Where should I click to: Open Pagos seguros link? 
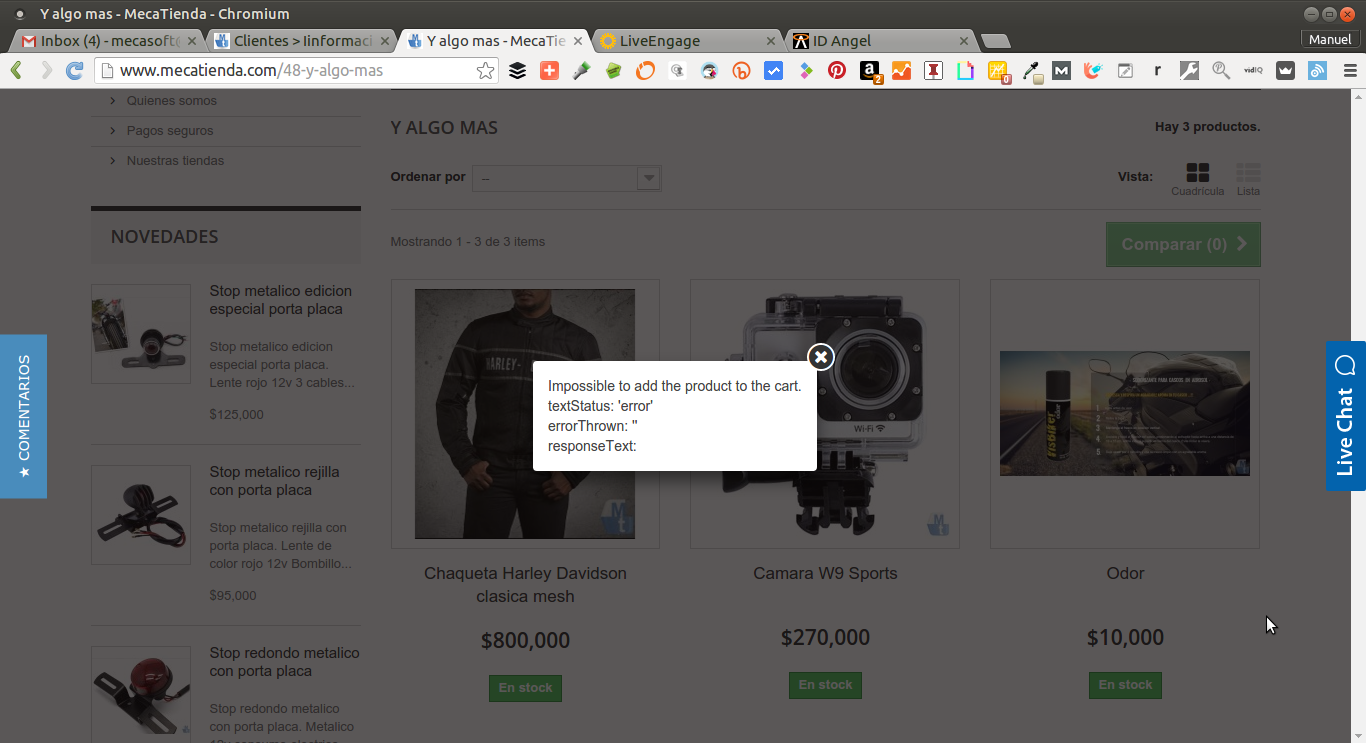point(170,131)
